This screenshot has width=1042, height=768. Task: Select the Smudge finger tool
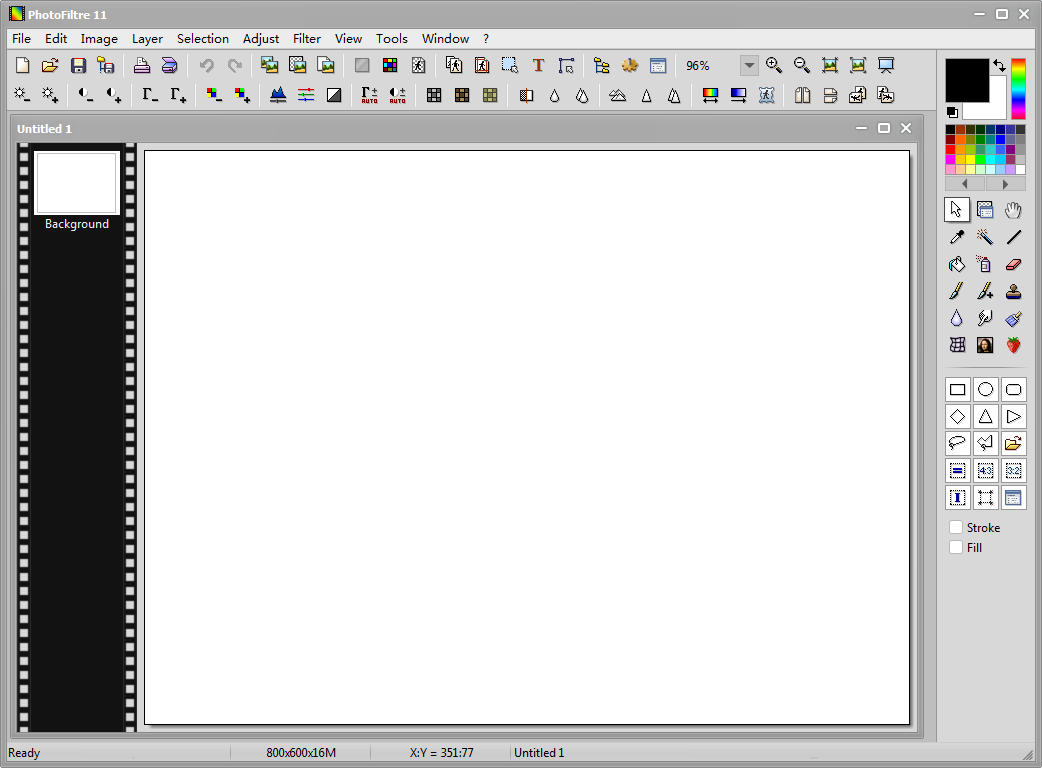click(x=985, y=318)
